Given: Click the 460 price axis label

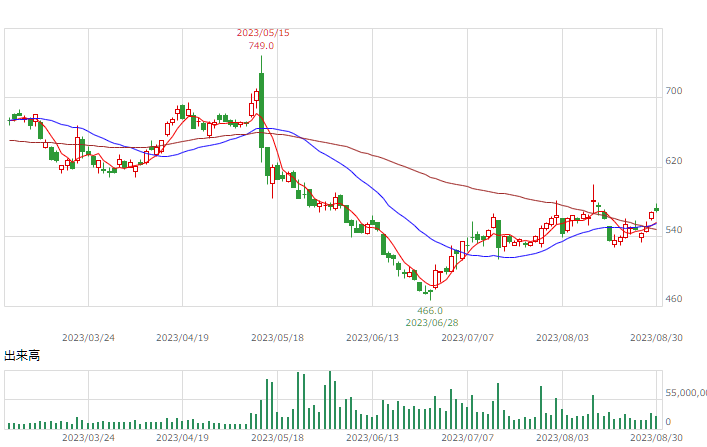Looking at the screenshot, I should (674, 299).
